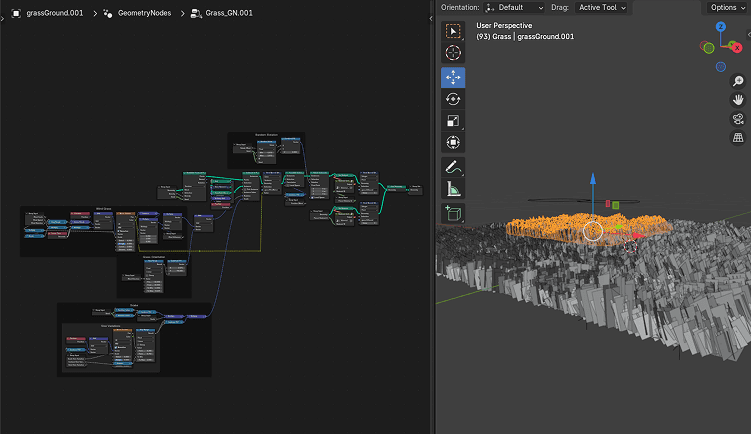The height and width of the screenshot is (434, 751).
Task: Choose the Rotate tool
Action: coord(453,99)
